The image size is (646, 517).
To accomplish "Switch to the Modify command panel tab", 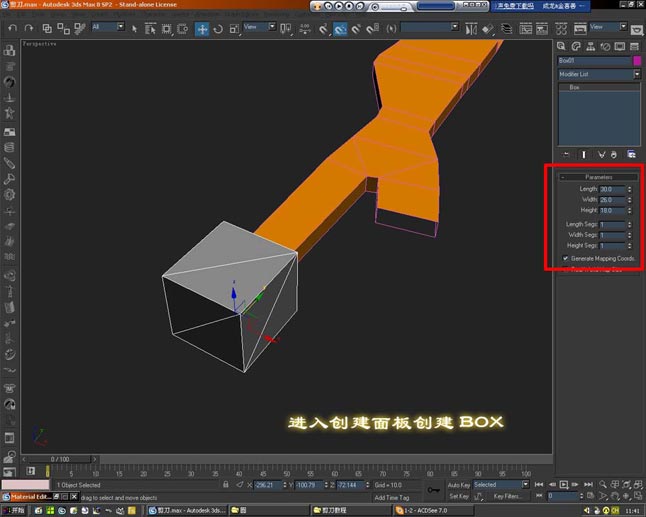I will coord(576,46).
